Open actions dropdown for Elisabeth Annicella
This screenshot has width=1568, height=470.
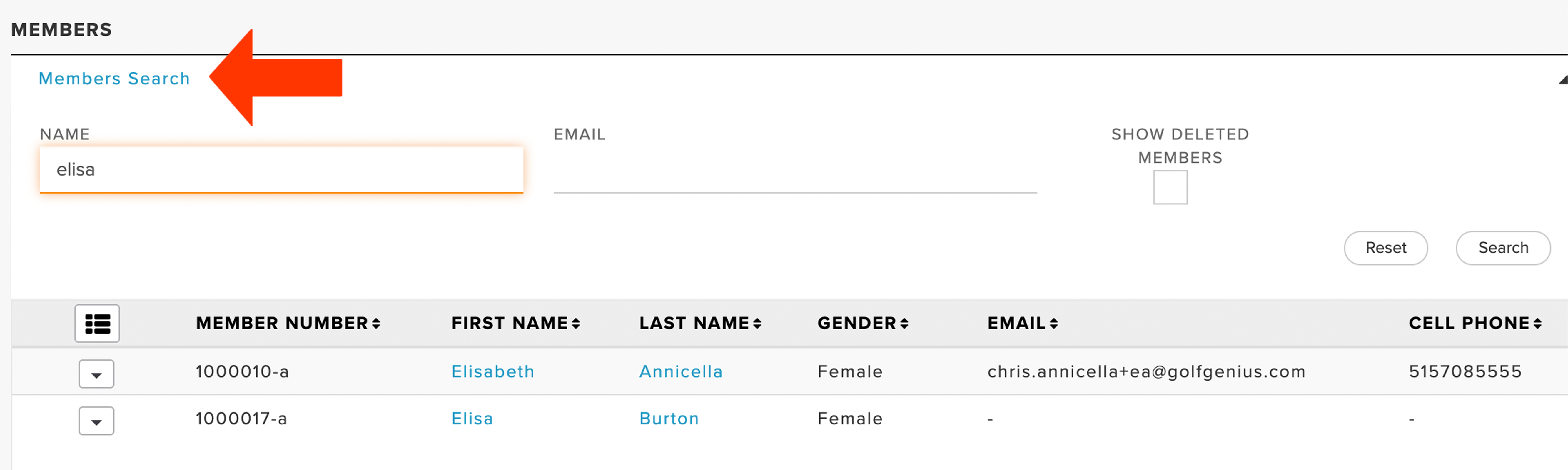[96, 374]
